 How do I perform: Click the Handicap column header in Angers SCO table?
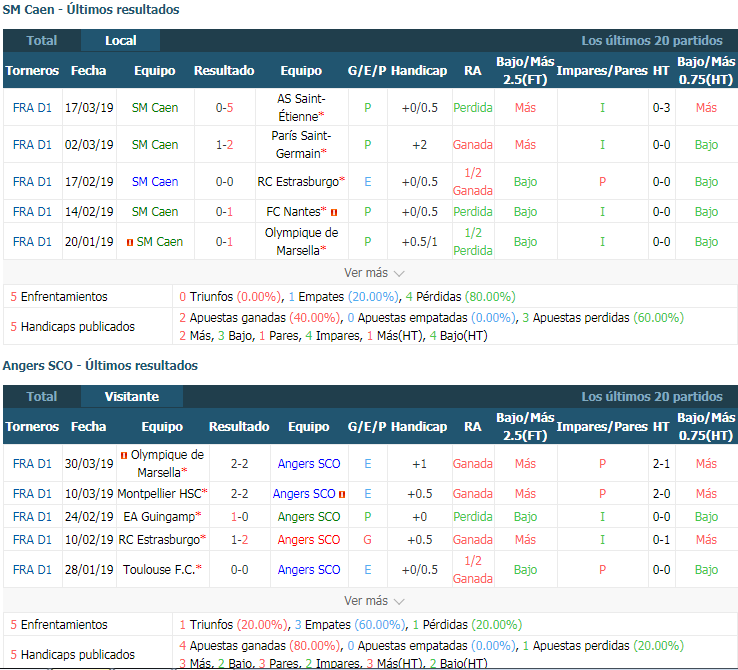pos(419,427)
